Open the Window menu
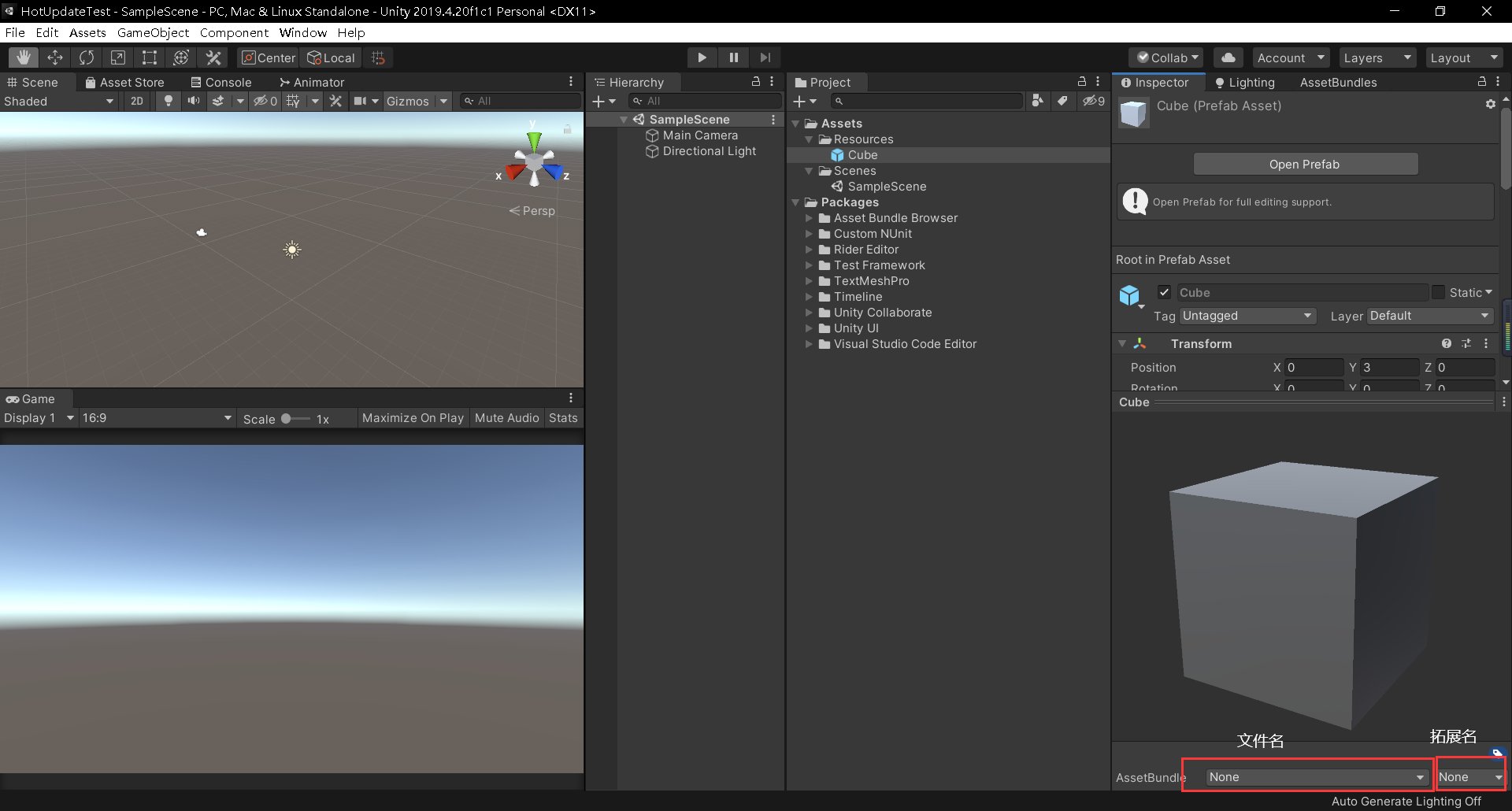 303,32
